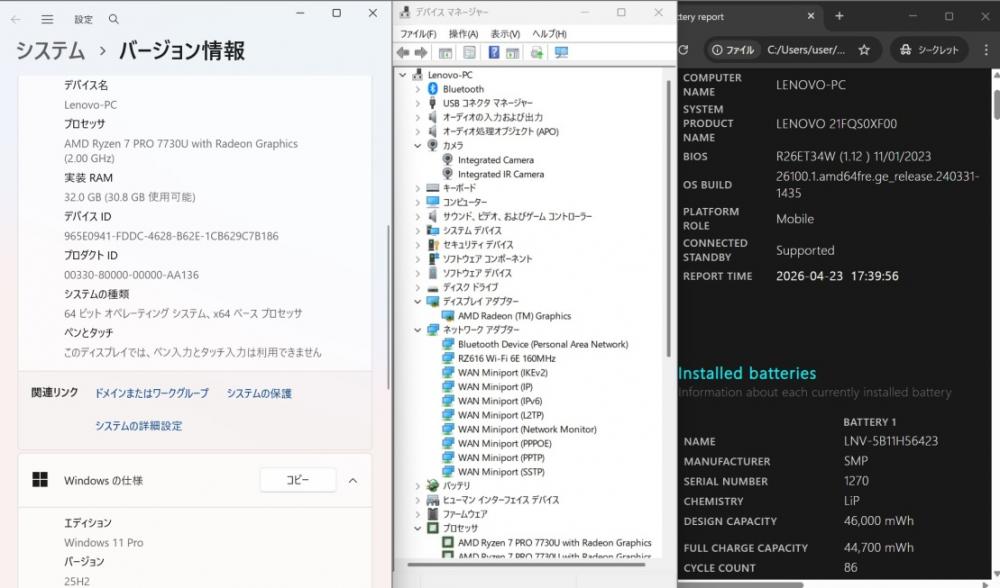
Task: Click the コピー button for Windows specs
Action: pos(298,481)
